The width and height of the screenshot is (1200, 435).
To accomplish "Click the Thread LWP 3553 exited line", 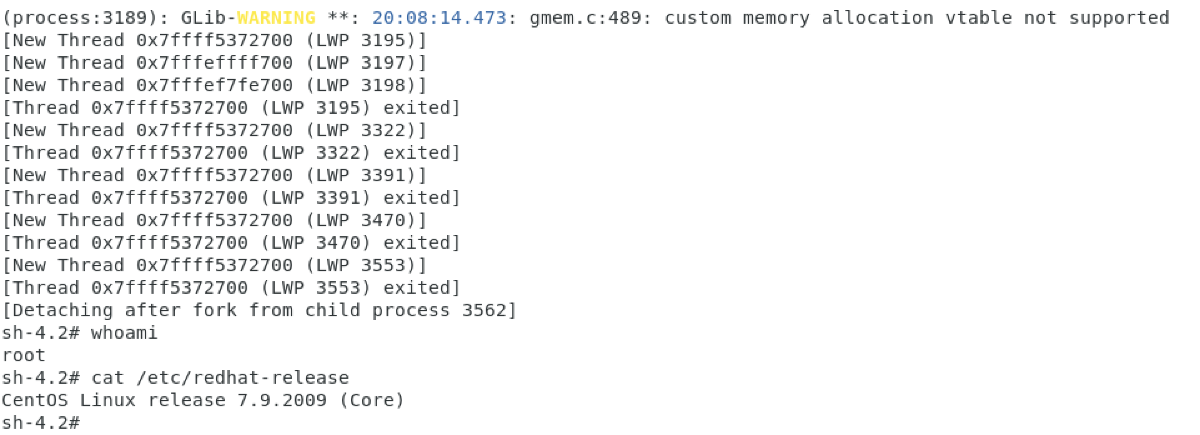I will point(231,288).
